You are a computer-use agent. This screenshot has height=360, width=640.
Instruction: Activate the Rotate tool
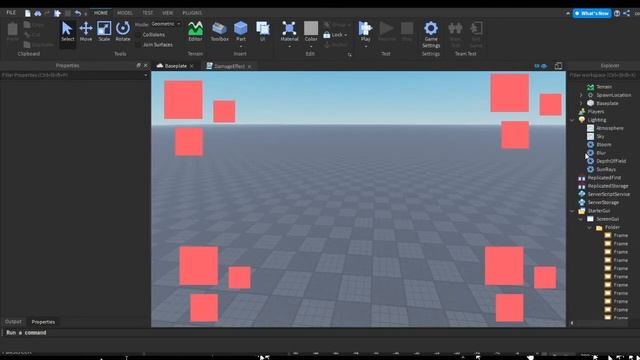click(x=123, y=32)
